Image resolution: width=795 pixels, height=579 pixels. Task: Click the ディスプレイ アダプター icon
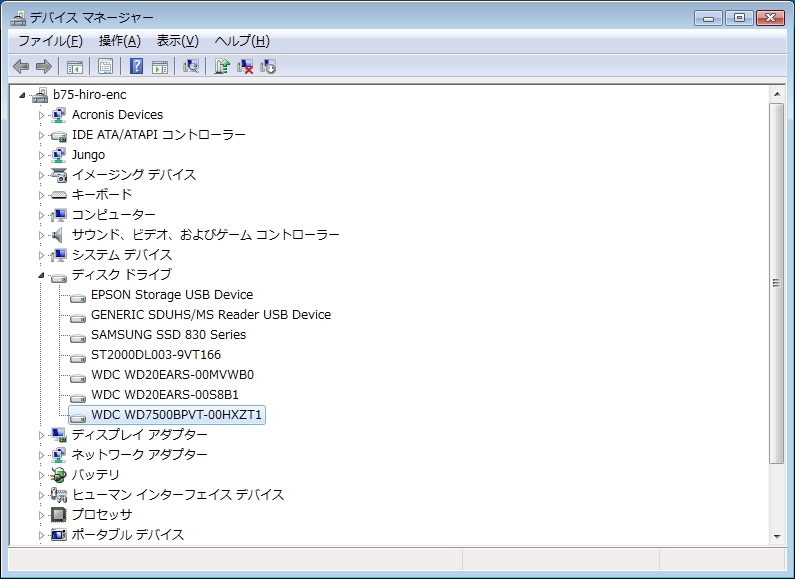click(x=59, y=435)
